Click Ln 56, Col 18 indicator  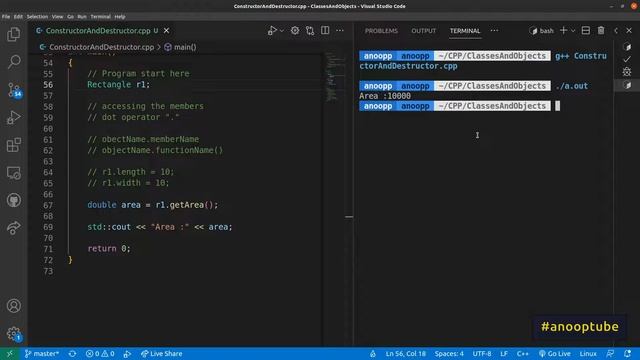[x=406, y=354]
